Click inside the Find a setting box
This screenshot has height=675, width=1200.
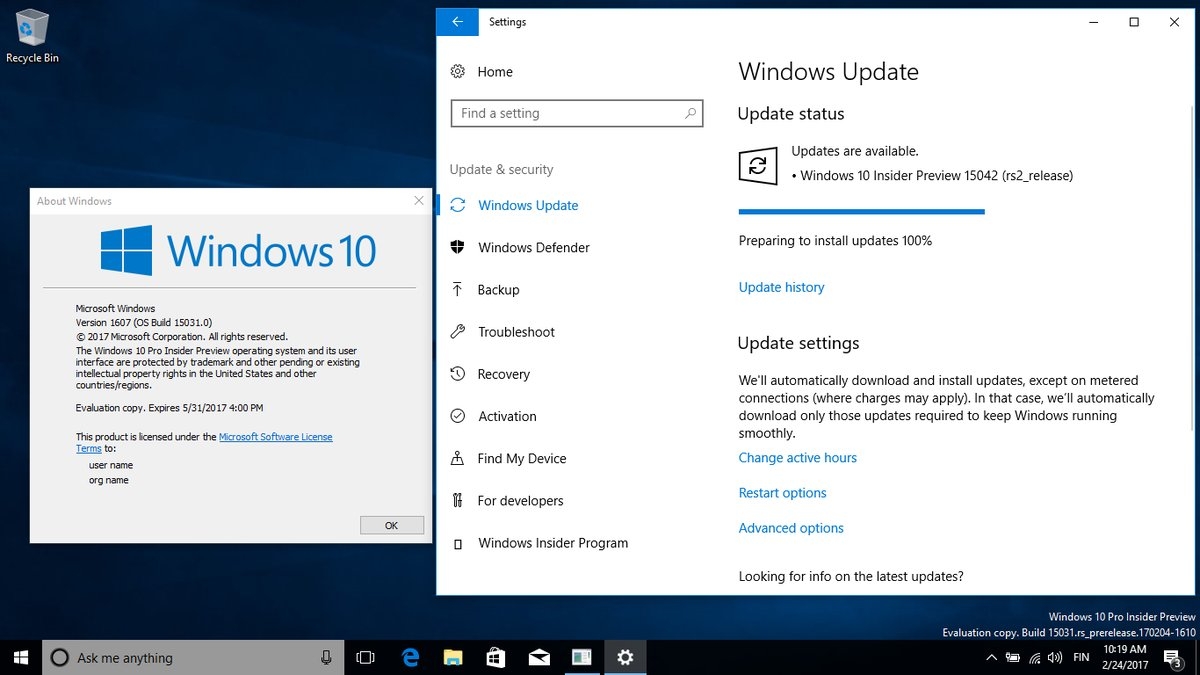point(577,114)
